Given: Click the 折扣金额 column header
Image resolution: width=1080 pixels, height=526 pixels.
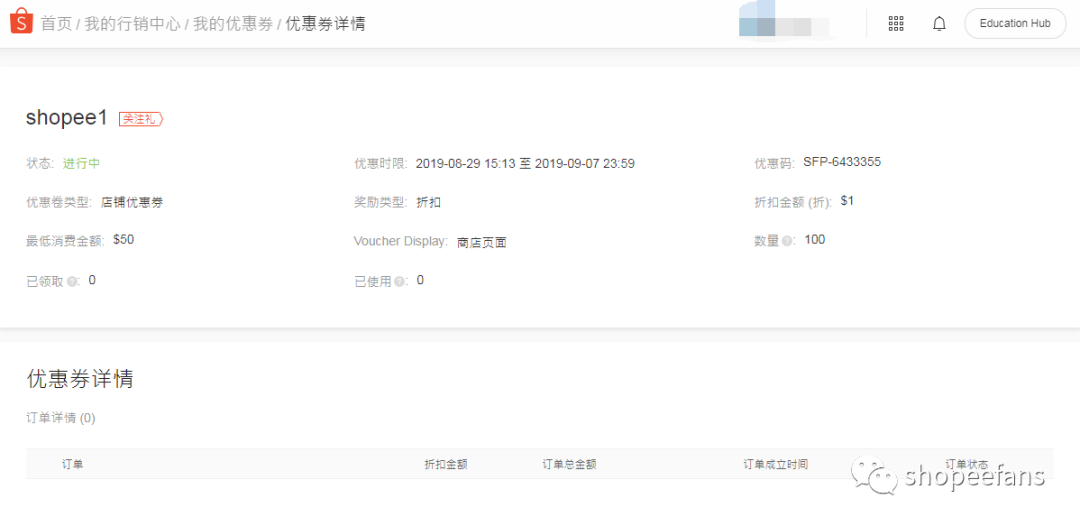Looking at the screenshot, I should point(446,465).
